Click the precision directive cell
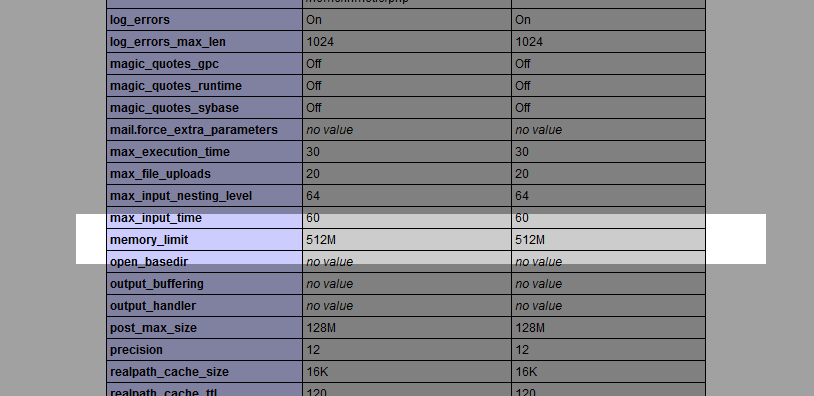 point(205,350)
